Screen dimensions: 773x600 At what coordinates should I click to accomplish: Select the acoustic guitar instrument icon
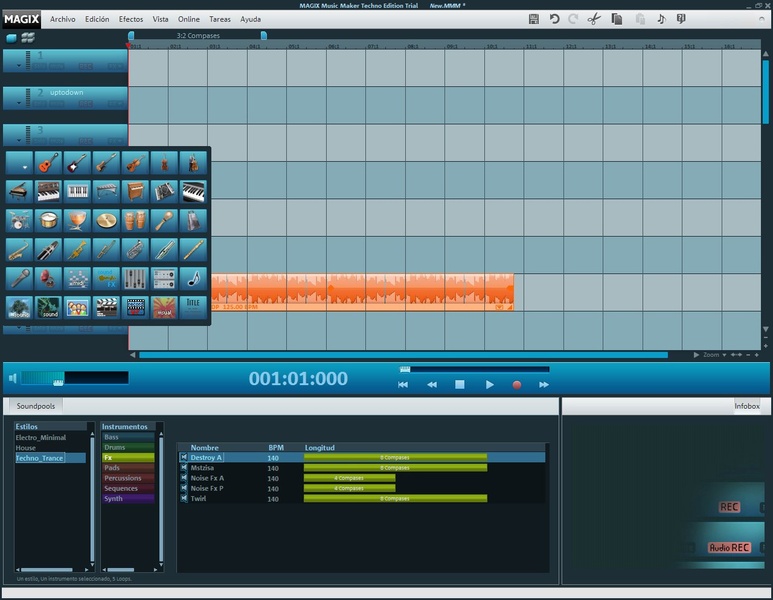pyautogui.click(x=49, y=162)
